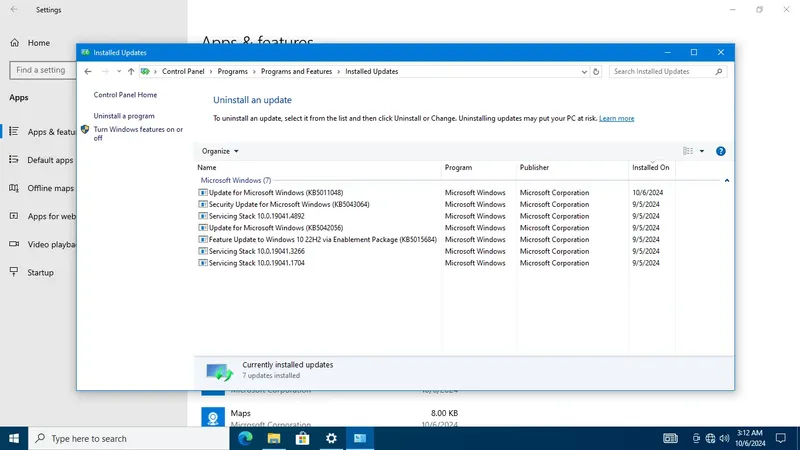Select Default apps in Settings sidebar
The image size is (800, 450).
(50, 160)
